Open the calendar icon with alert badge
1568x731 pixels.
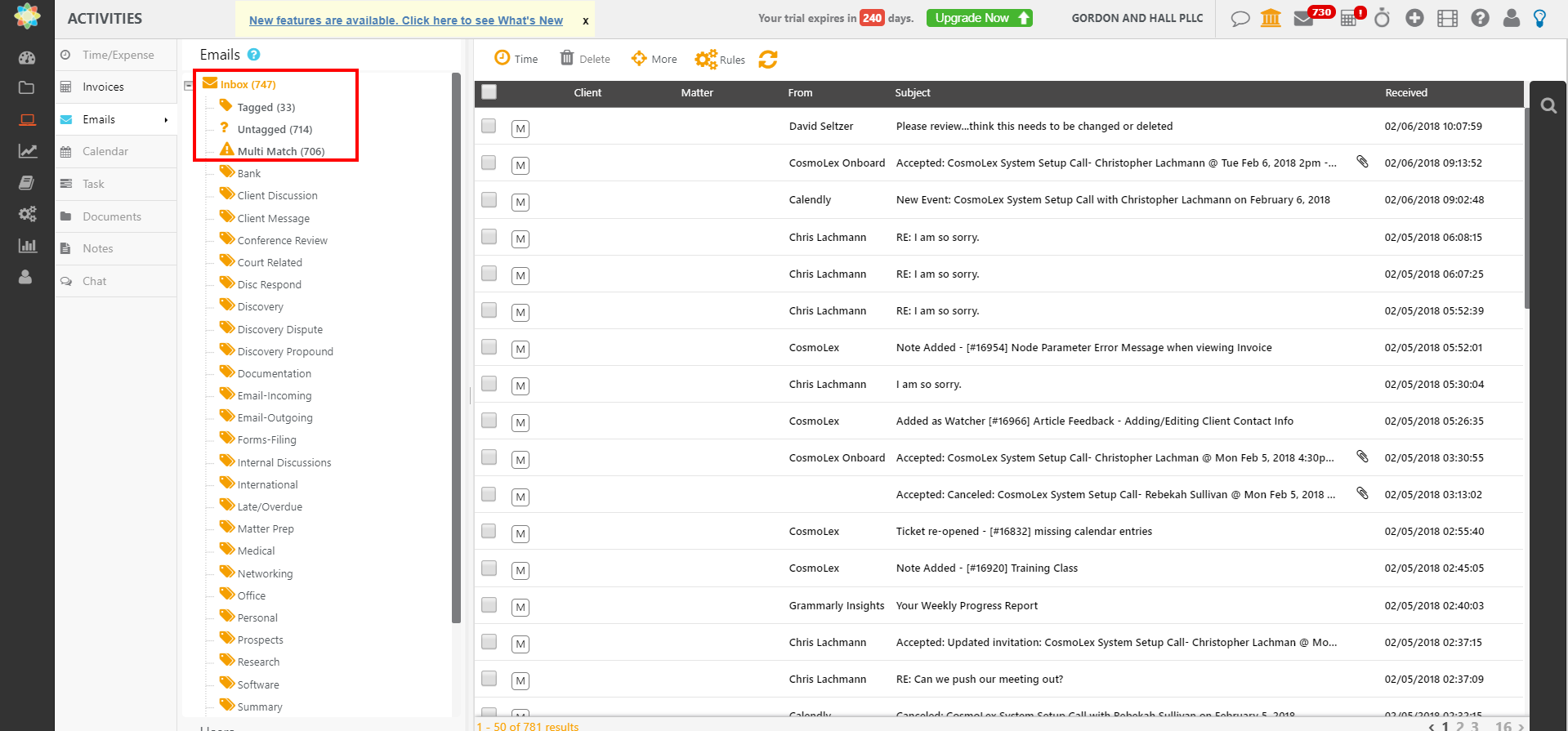(x=1349, y=18)
